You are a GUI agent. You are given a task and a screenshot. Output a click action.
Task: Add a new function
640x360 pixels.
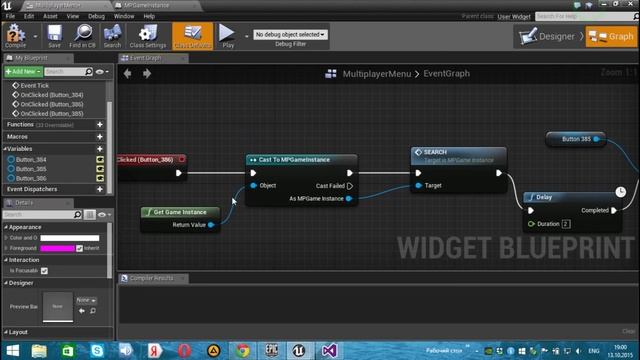click(x=100, y=124)
